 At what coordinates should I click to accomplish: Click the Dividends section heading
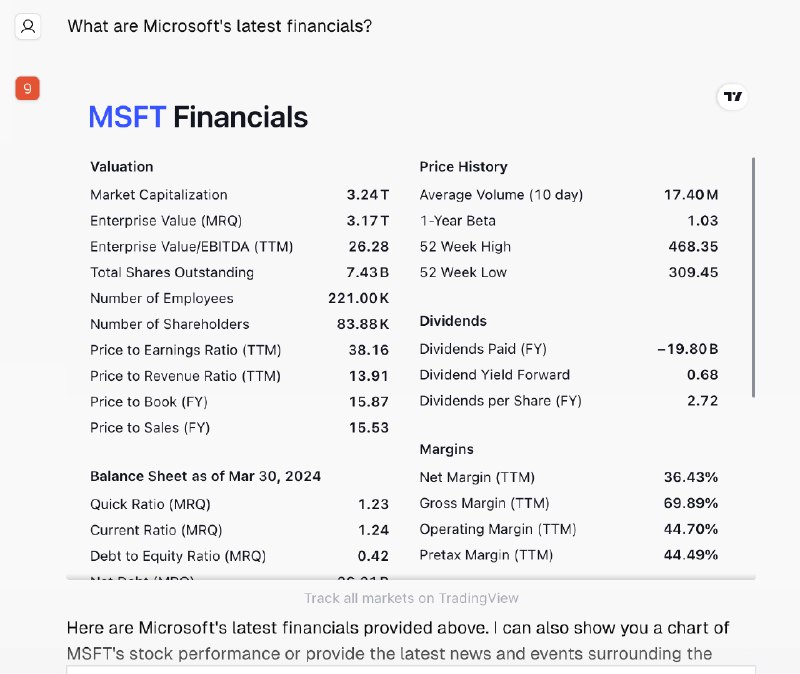[453, 321]
